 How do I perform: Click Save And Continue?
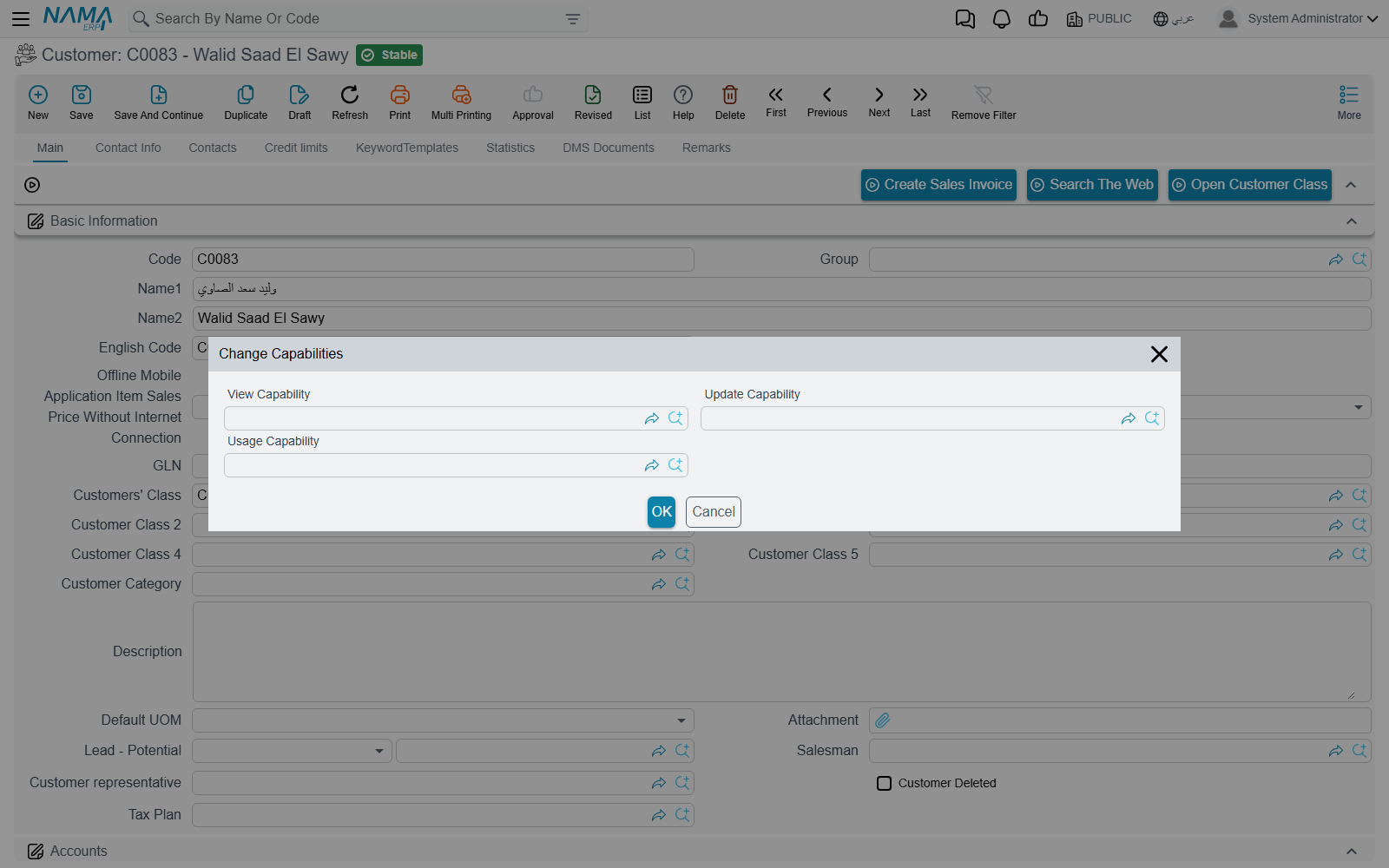[159, 102]
